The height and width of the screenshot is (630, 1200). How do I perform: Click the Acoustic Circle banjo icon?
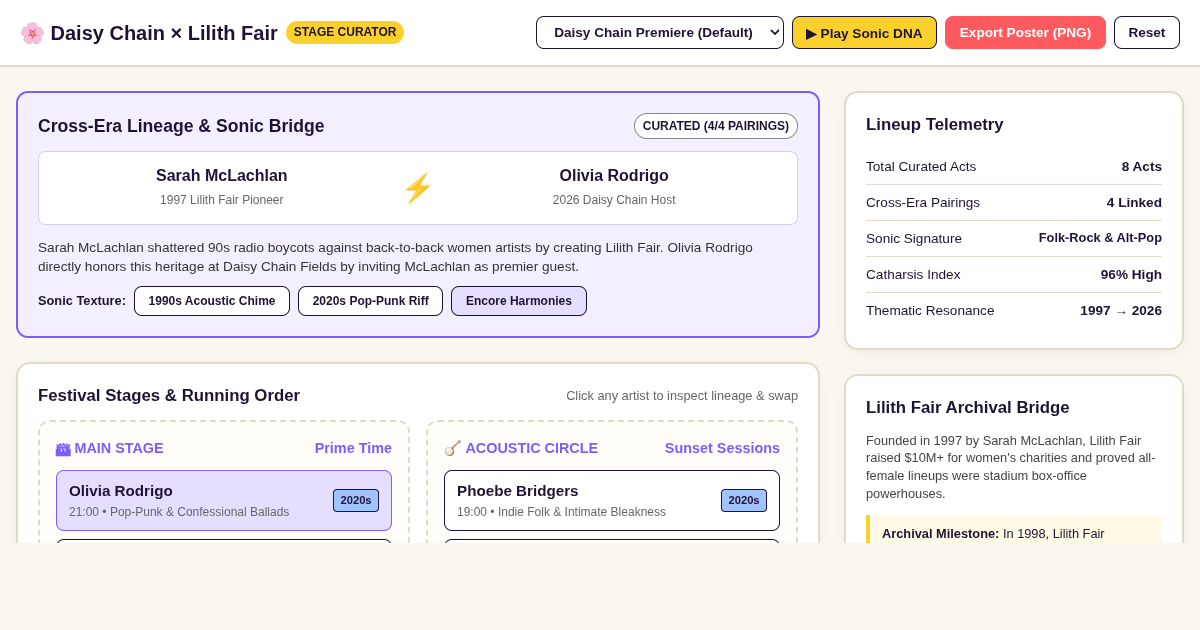click(x=452, y=448)
